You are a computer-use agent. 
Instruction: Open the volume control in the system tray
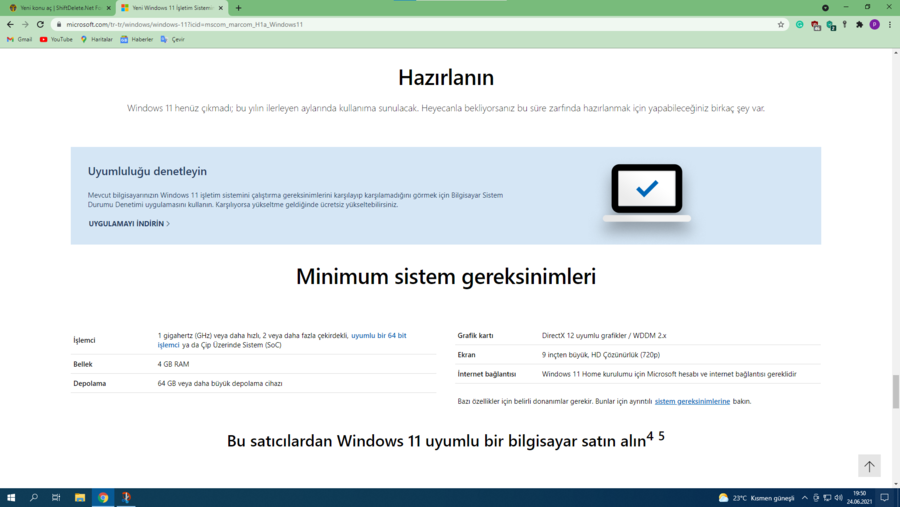[839, 498]
